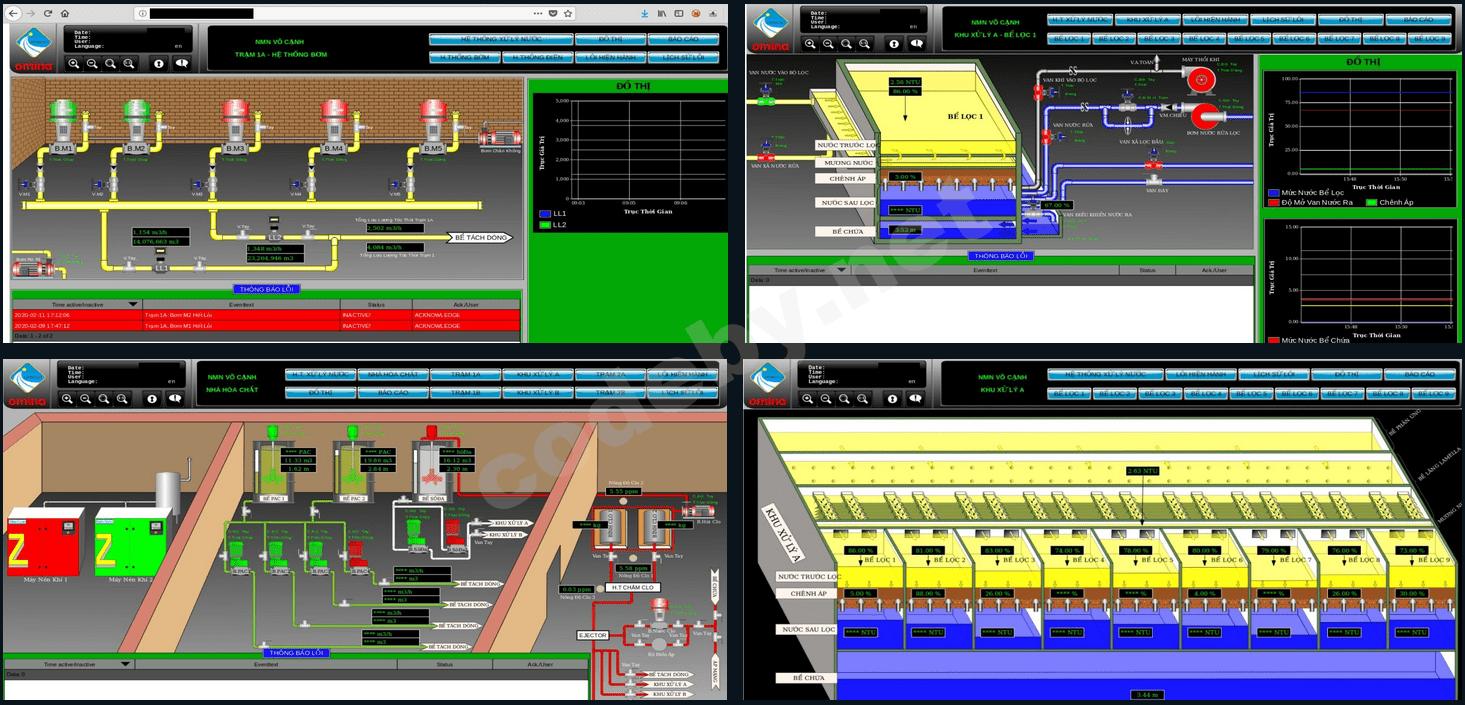
Task: Open Trạm 1B from Nhà Hóa Chất screen
Action: pyautogui.click(x=466, y=393)
